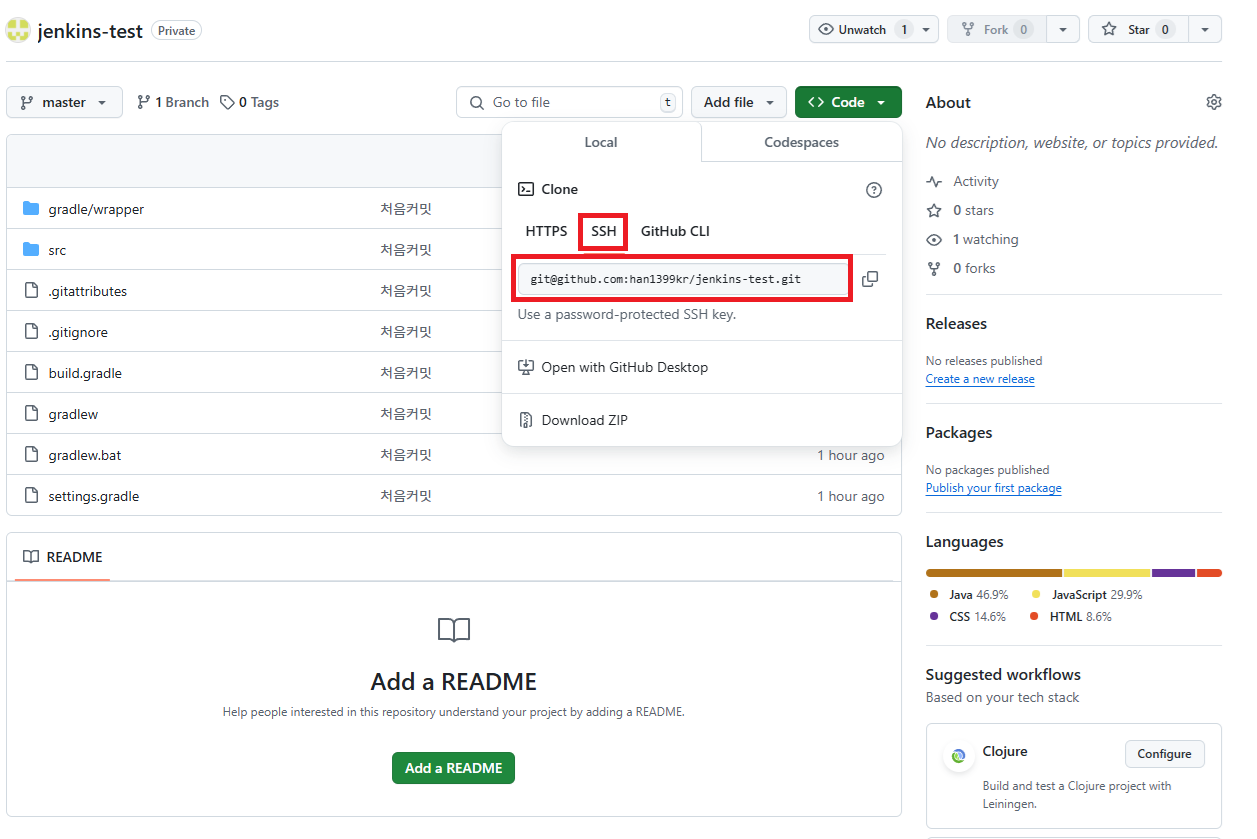Click the 0 forks link in About

click(x=961, y=268)
